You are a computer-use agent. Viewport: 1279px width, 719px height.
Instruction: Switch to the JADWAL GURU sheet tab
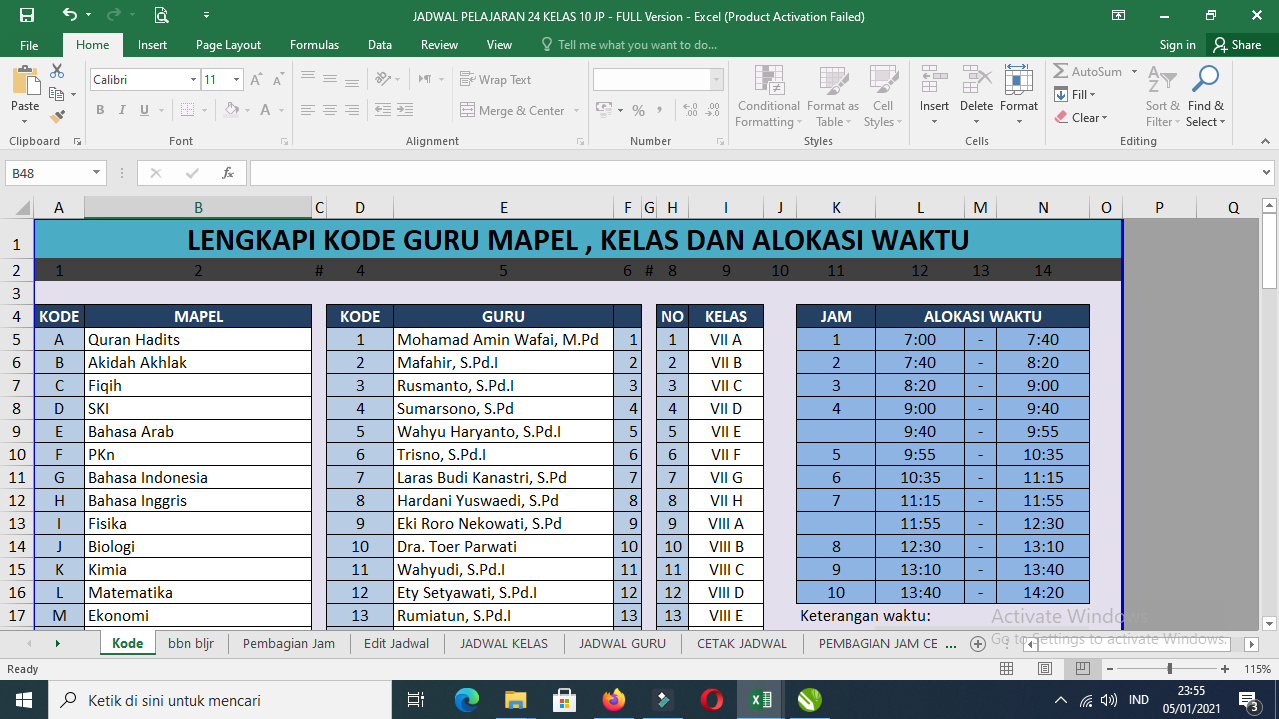point(621,644)
